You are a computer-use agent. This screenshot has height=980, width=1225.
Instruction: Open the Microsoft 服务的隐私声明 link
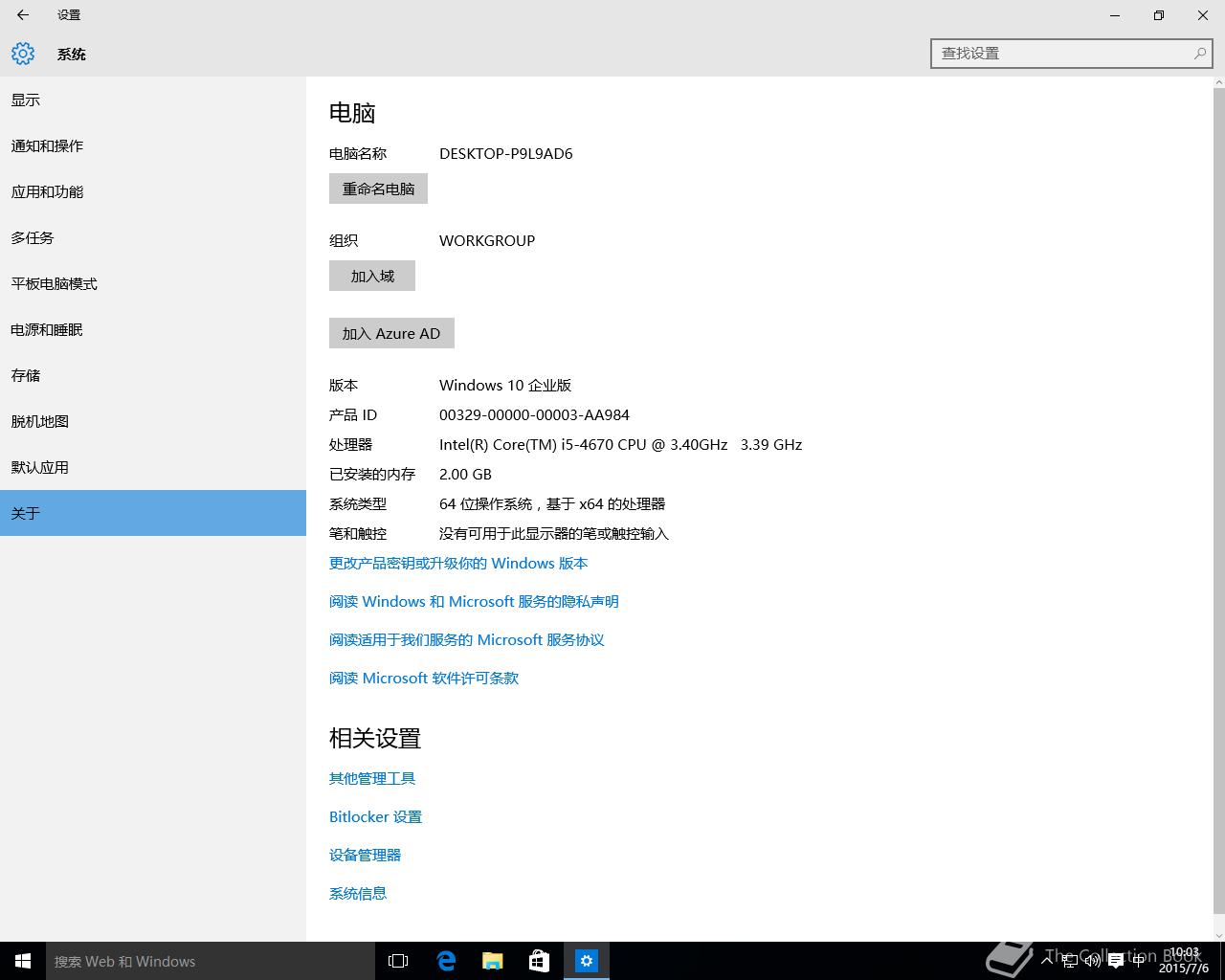pos(474,601)
